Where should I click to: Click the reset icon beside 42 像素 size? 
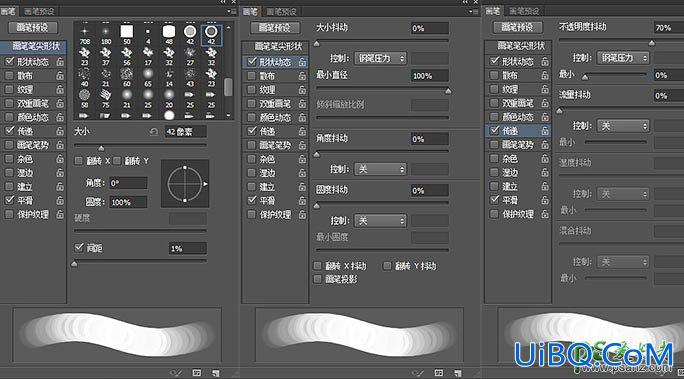pos(154,131)
